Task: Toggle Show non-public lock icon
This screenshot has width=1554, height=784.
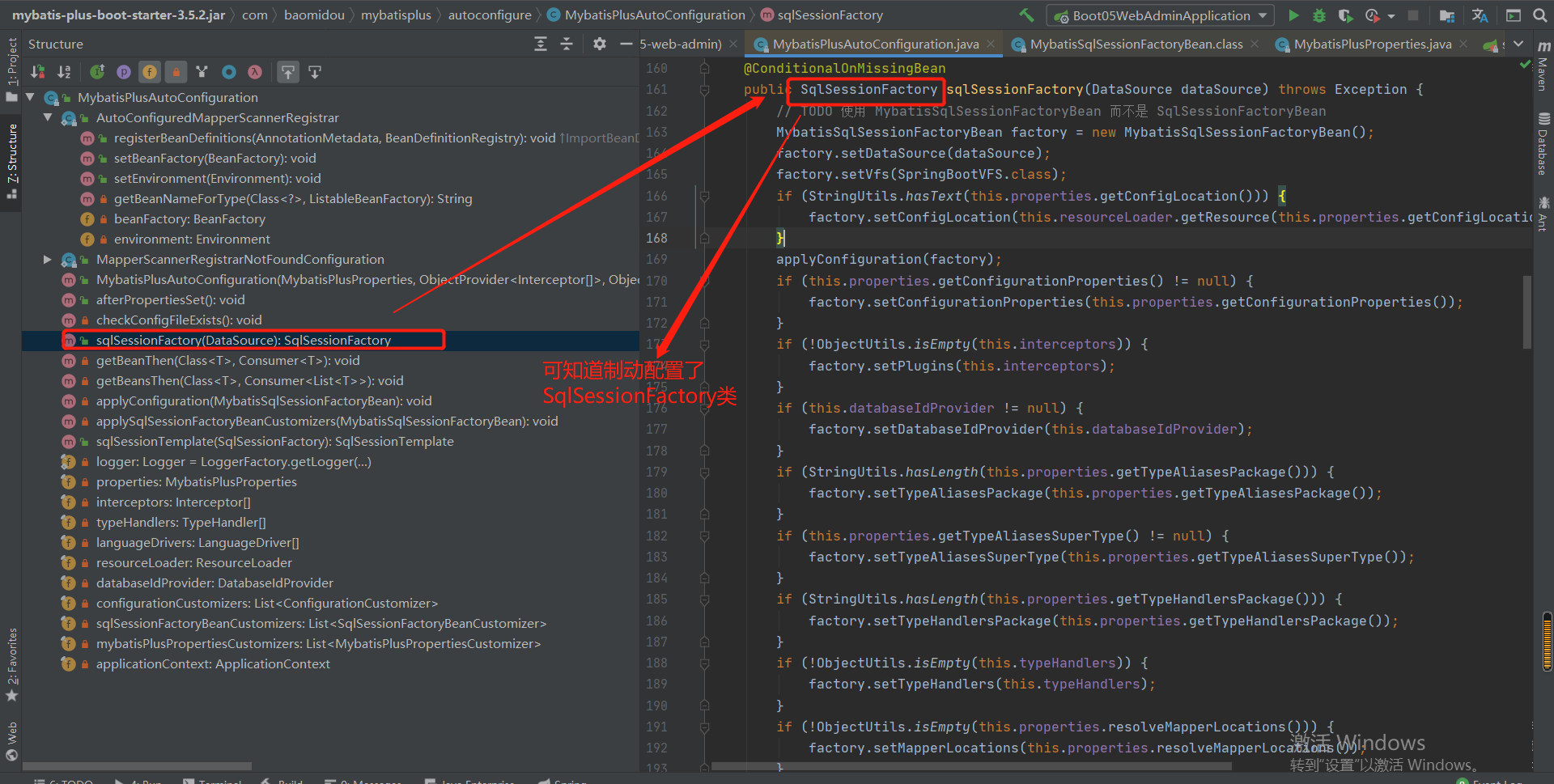Action: (176, 72)
